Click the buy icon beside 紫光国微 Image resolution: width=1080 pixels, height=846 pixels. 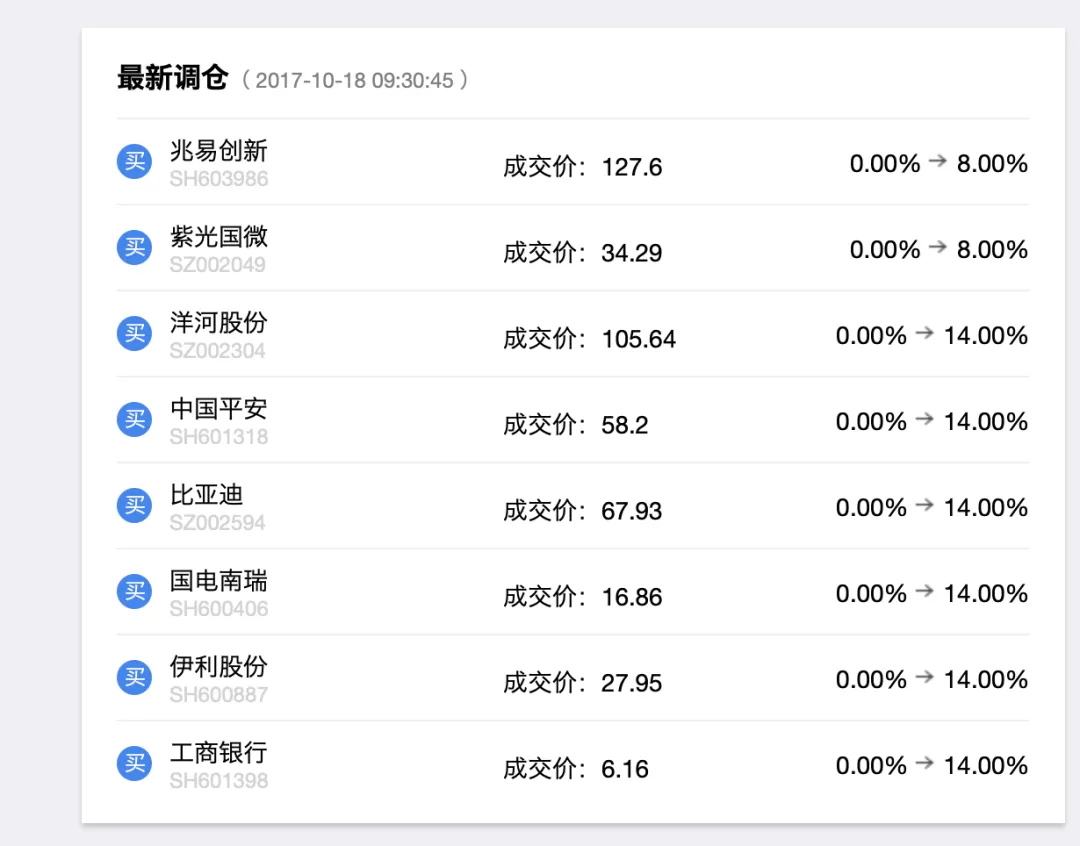point(134,247)
